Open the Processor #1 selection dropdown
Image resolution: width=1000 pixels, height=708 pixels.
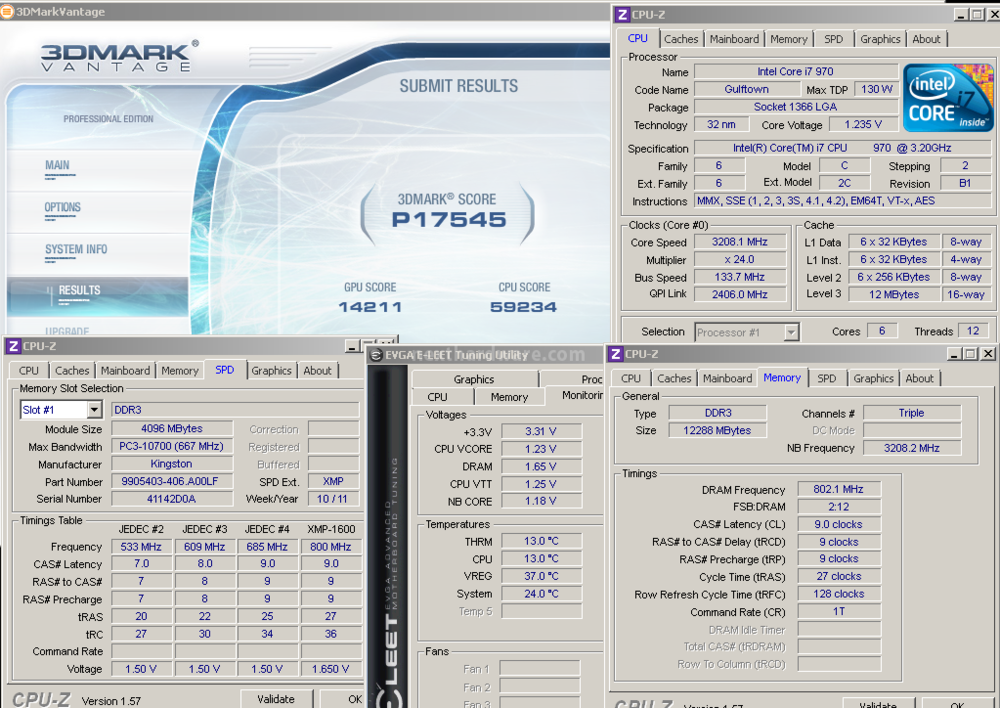(791, 332)
